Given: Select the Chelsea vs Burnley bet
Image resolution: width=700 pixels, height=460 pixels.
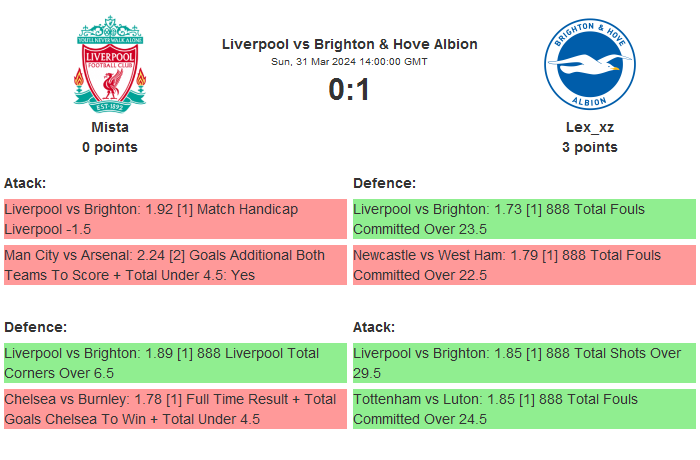Looking at the screenshot, I should pyautogui.click(x=174, y=409).
